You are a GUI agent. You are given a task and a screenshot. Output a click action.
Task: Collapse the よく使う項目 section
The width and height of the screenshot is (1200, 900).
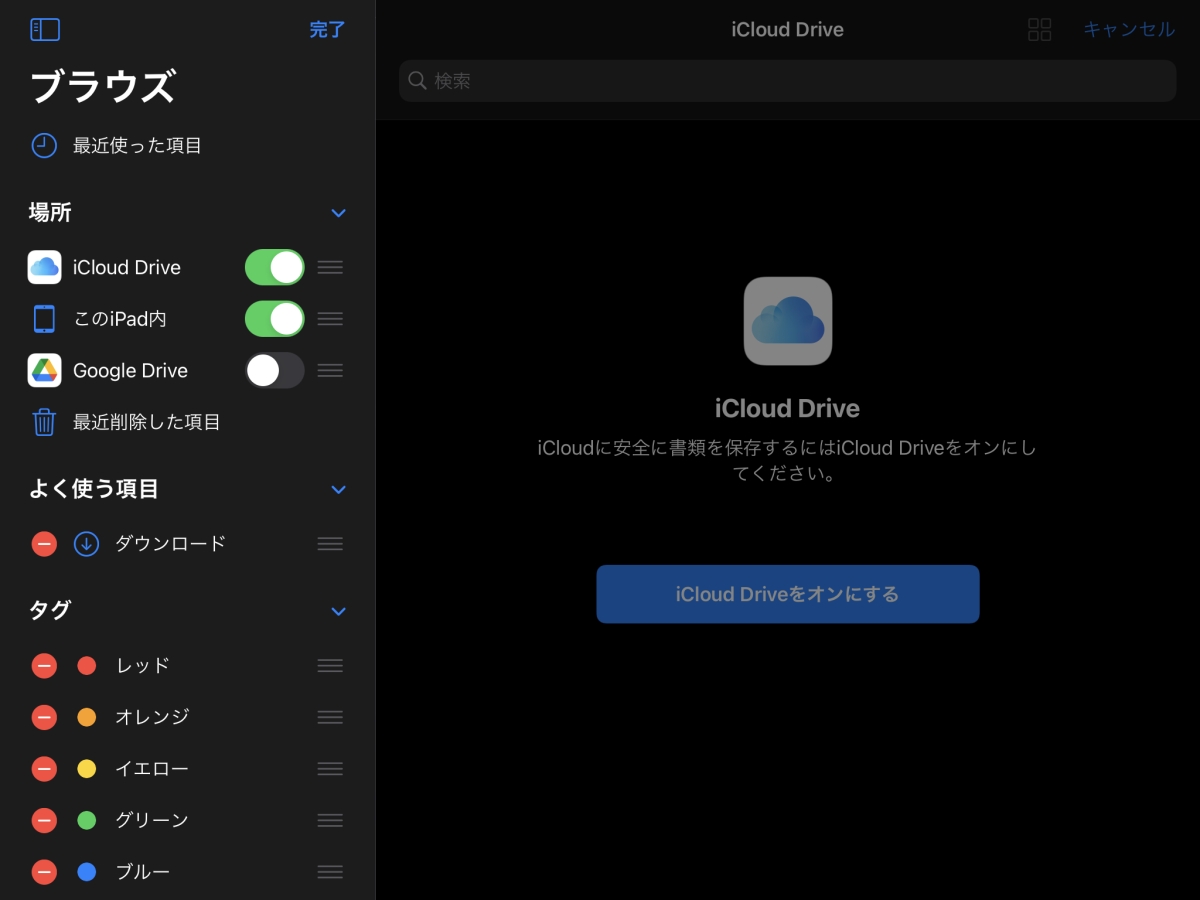point(338,490)
